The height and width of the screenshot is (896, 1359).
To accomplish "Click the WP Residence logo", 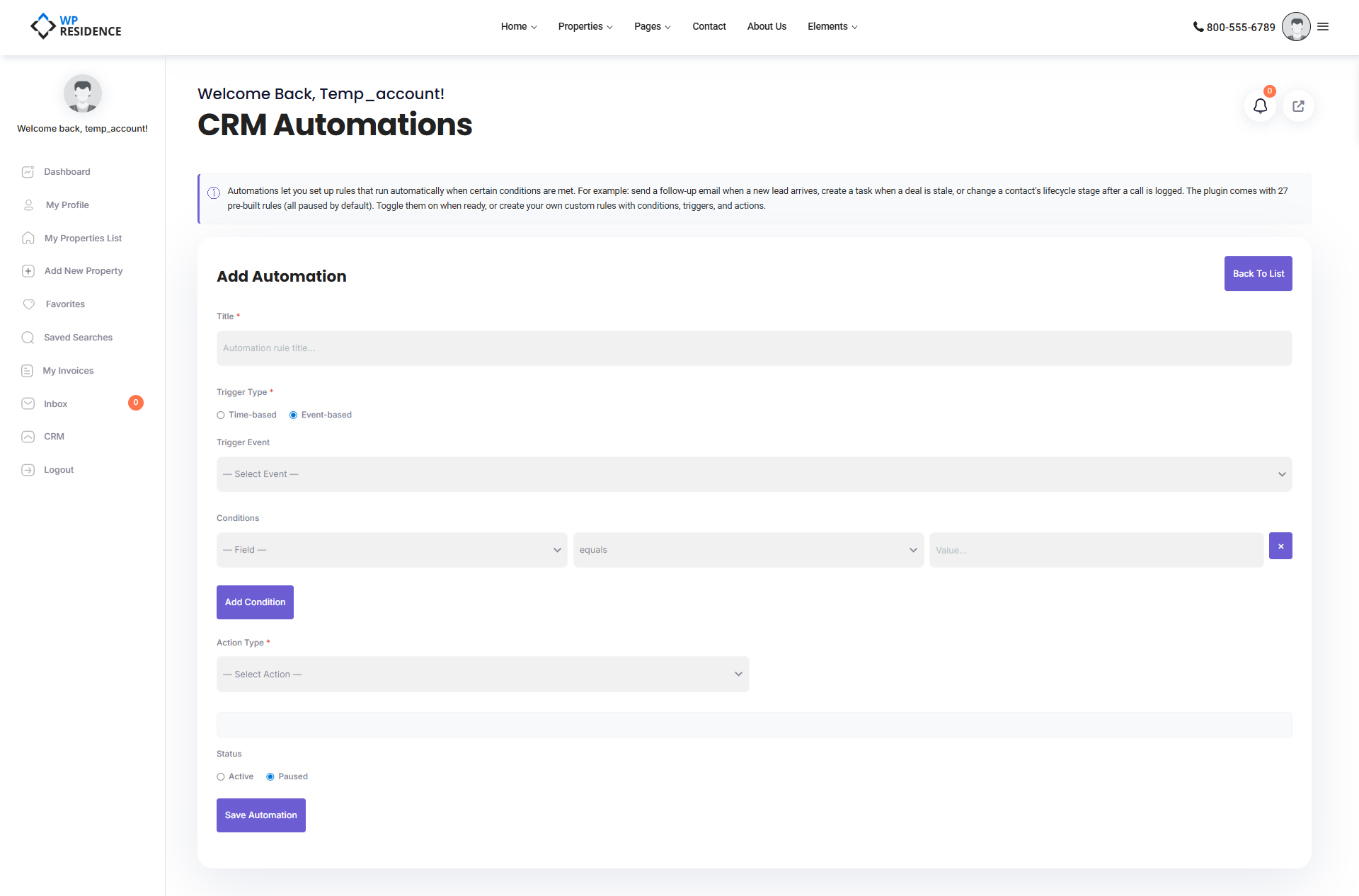I will coord(76,26).
